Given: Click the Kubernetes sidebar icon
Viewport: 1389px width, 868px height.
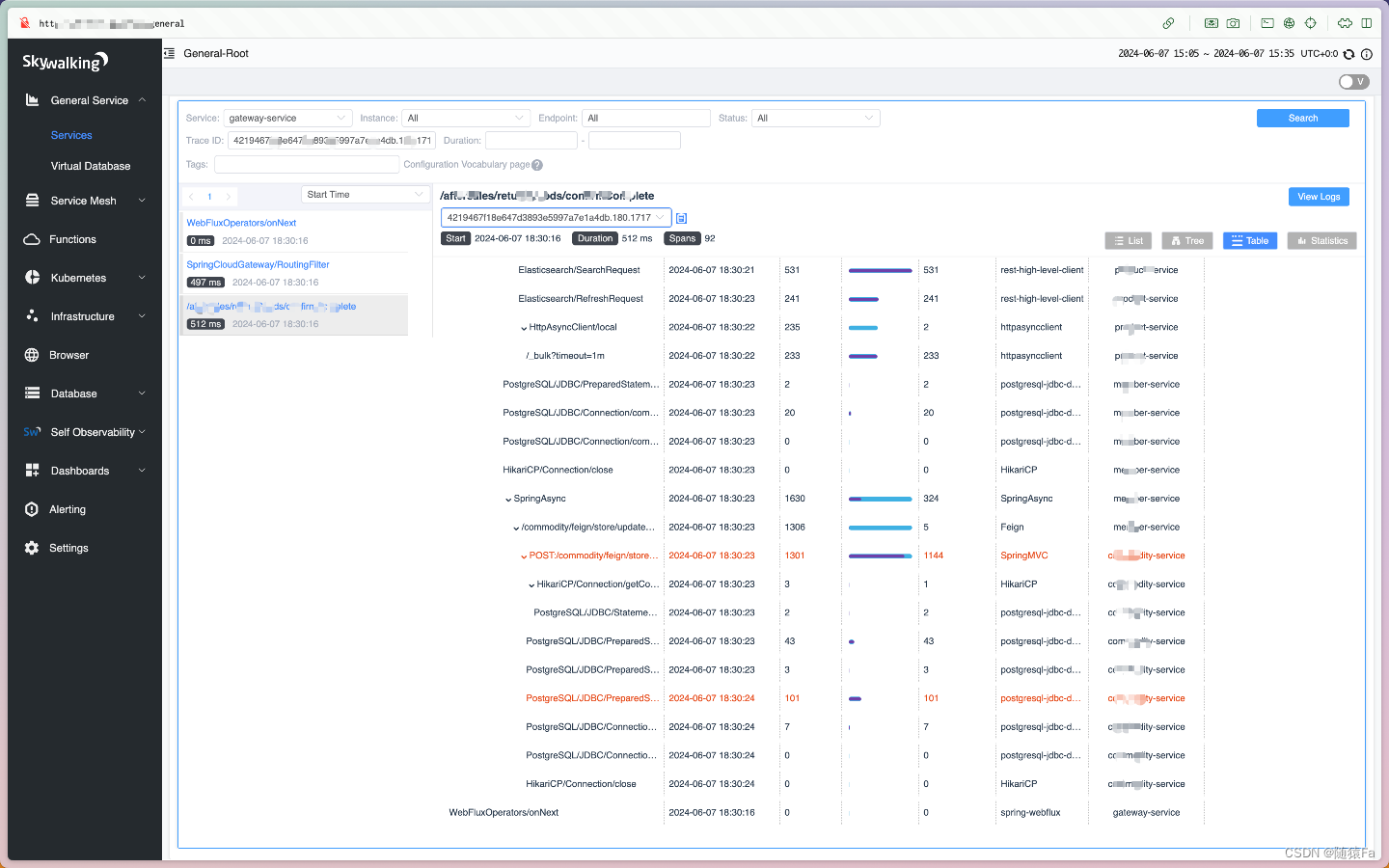Looking at the screenshot, I should (32, 278).
